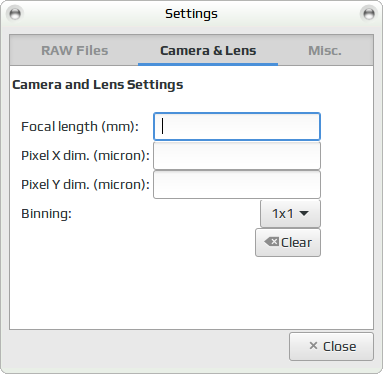Switch to the RAW Files tab
The width and height of the screenshot is (383, 374).
[x=75, y=51]
